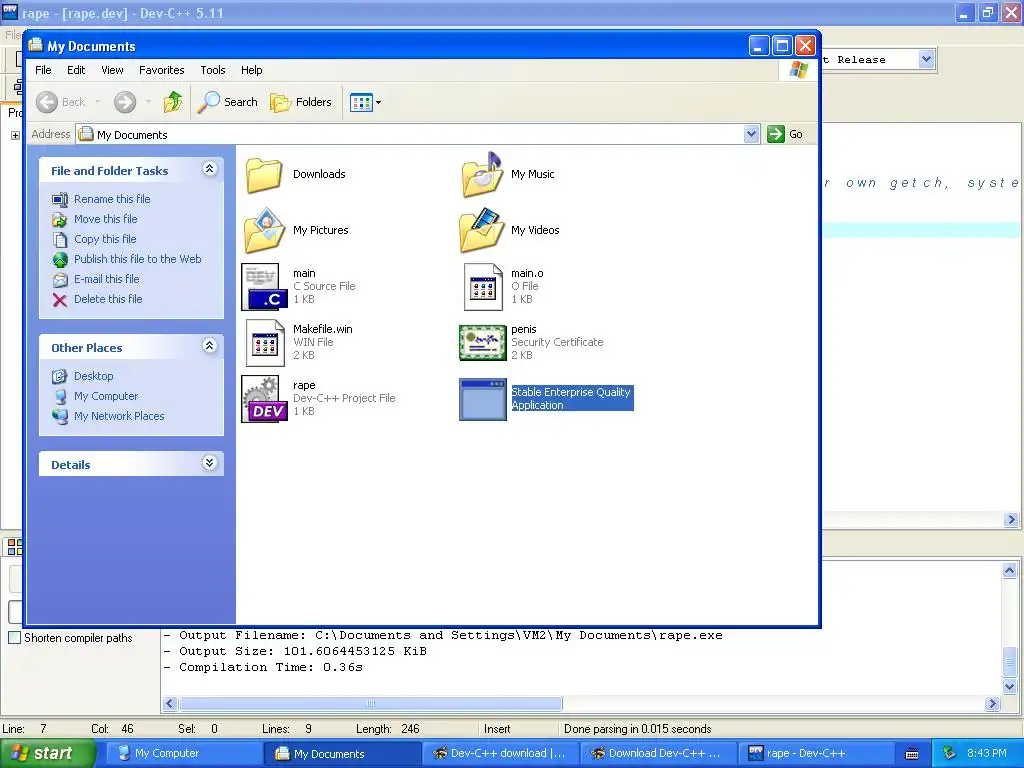Click right arrow of editor horizontal scrollbar
This screenshot has height=768, width=1024.
point(1011,520)
